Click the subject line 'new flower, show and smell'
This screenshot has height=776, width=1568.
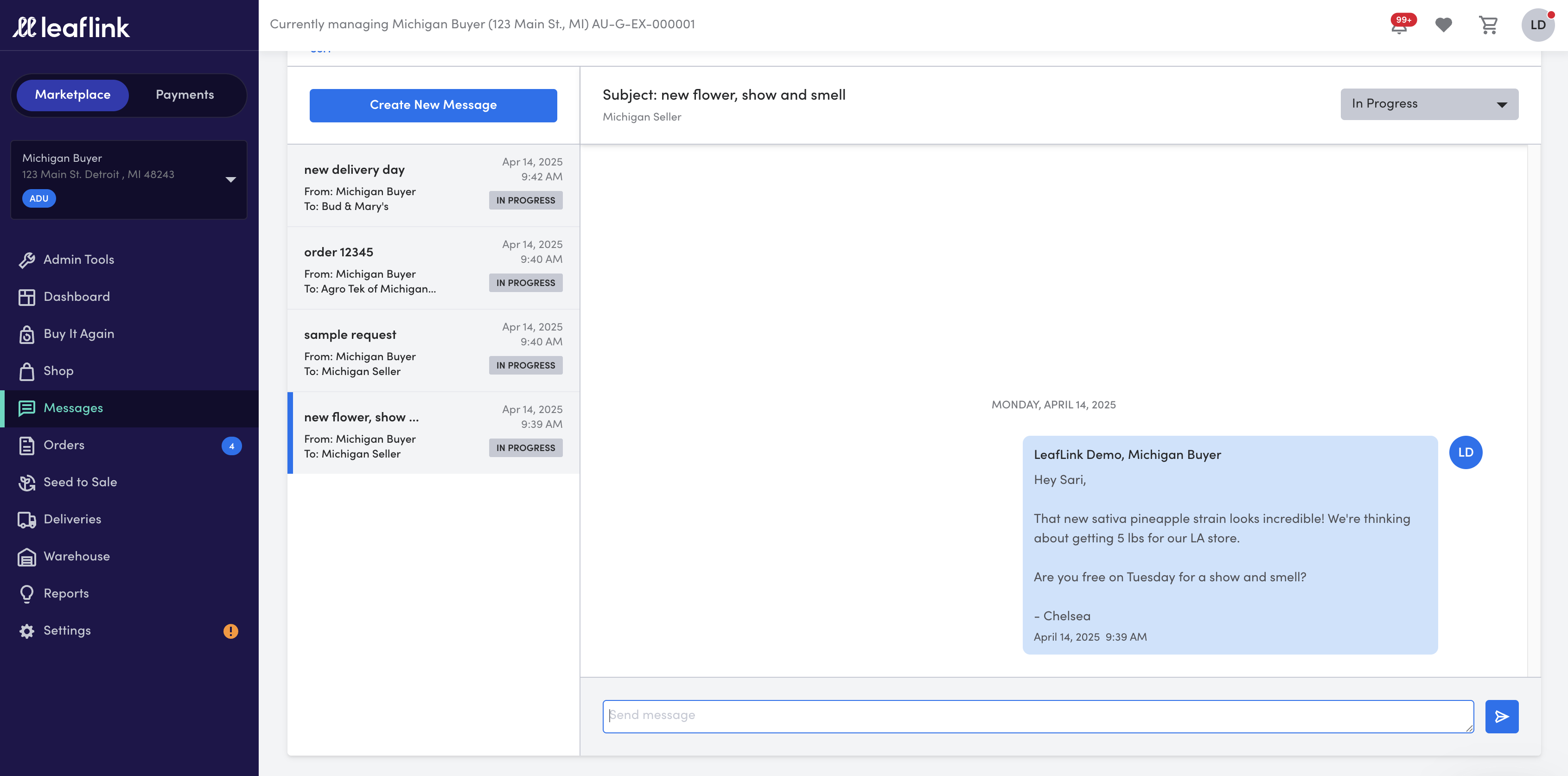point(724,95)
